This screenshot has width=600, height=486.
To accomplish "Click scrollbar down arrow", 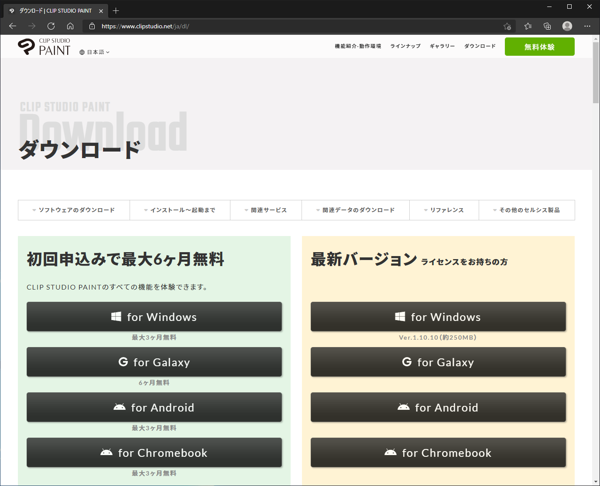I will (x=596, y=481).
